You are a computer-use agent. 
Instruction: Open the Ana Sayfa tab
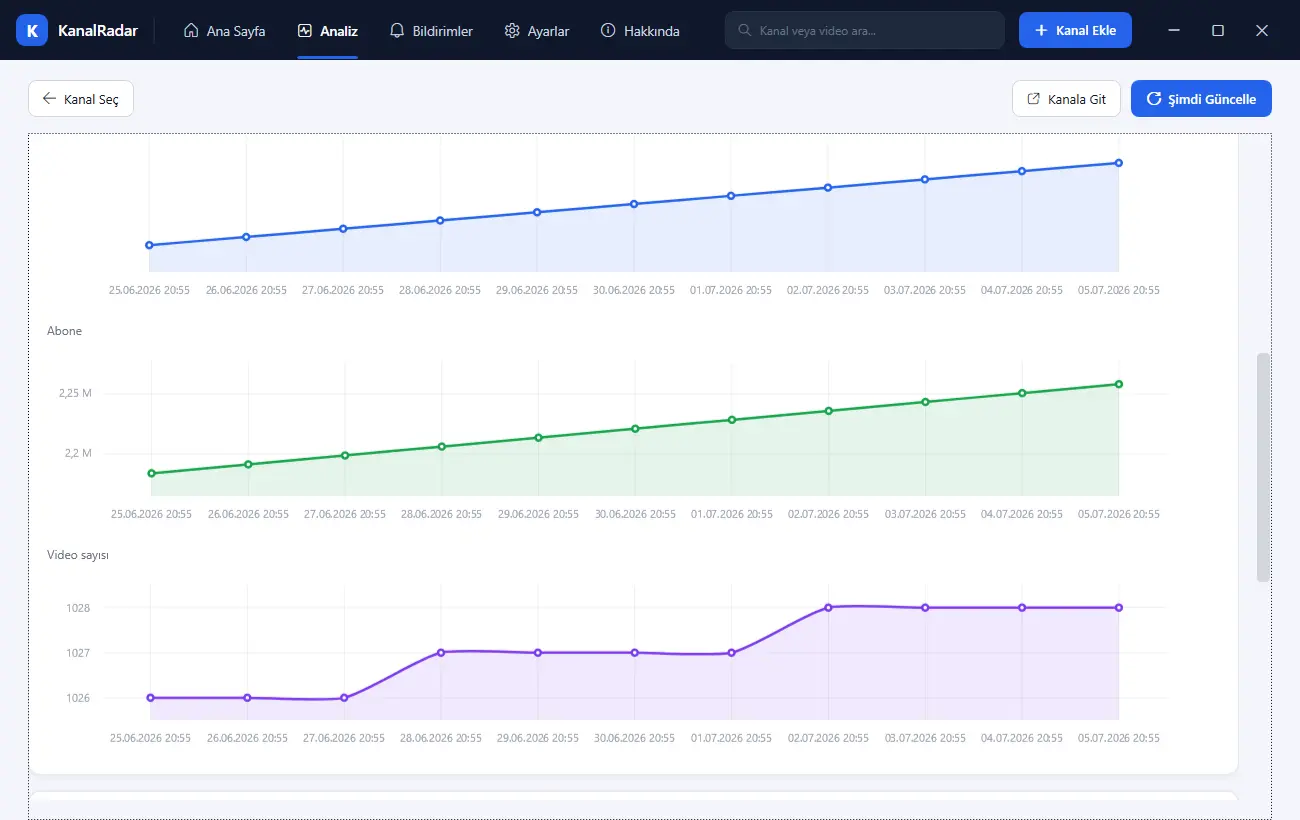224,31
